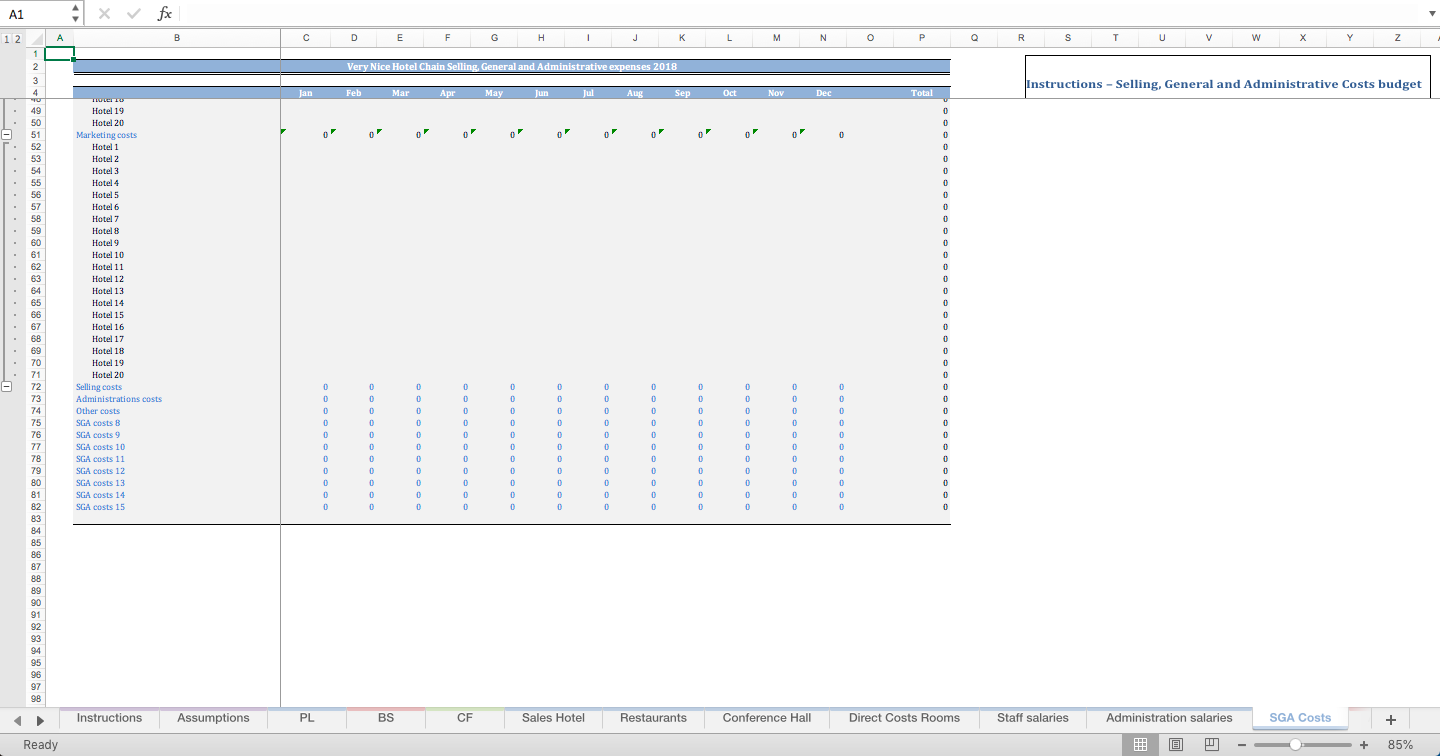
Task: Collapse the group at row 72
Action: (x=6, y=387)
